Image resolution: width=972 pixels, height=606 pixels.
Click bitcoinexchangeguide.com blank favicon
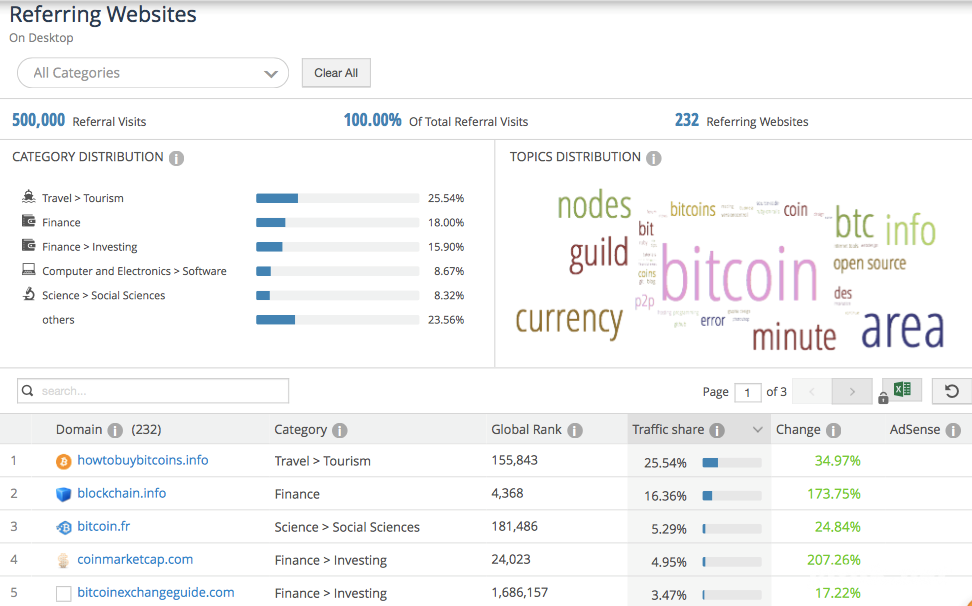(63, 594)
